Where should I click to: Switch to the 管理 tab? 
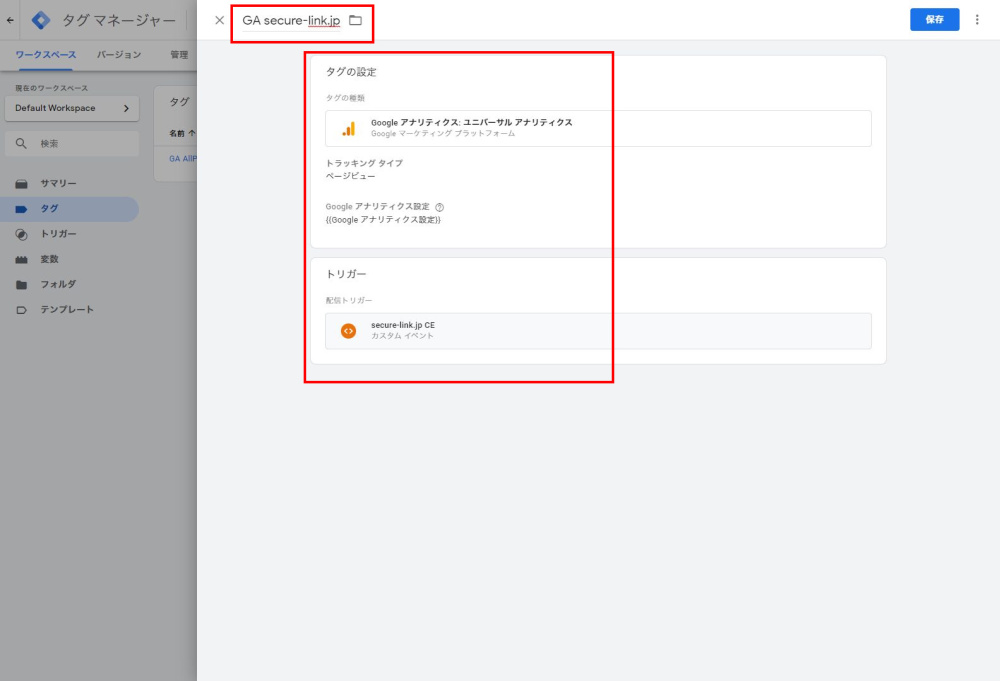point(179,55)
